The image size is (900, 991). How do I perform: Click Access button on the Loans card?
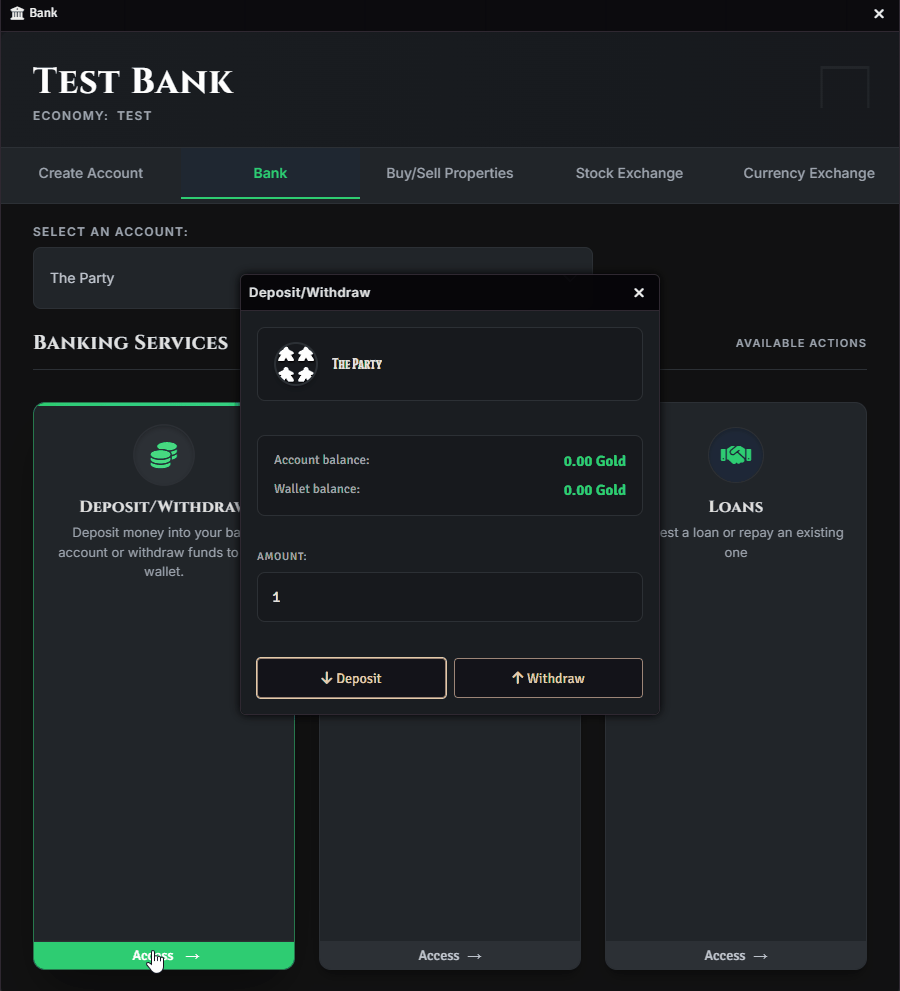click(x=736, y=956)
